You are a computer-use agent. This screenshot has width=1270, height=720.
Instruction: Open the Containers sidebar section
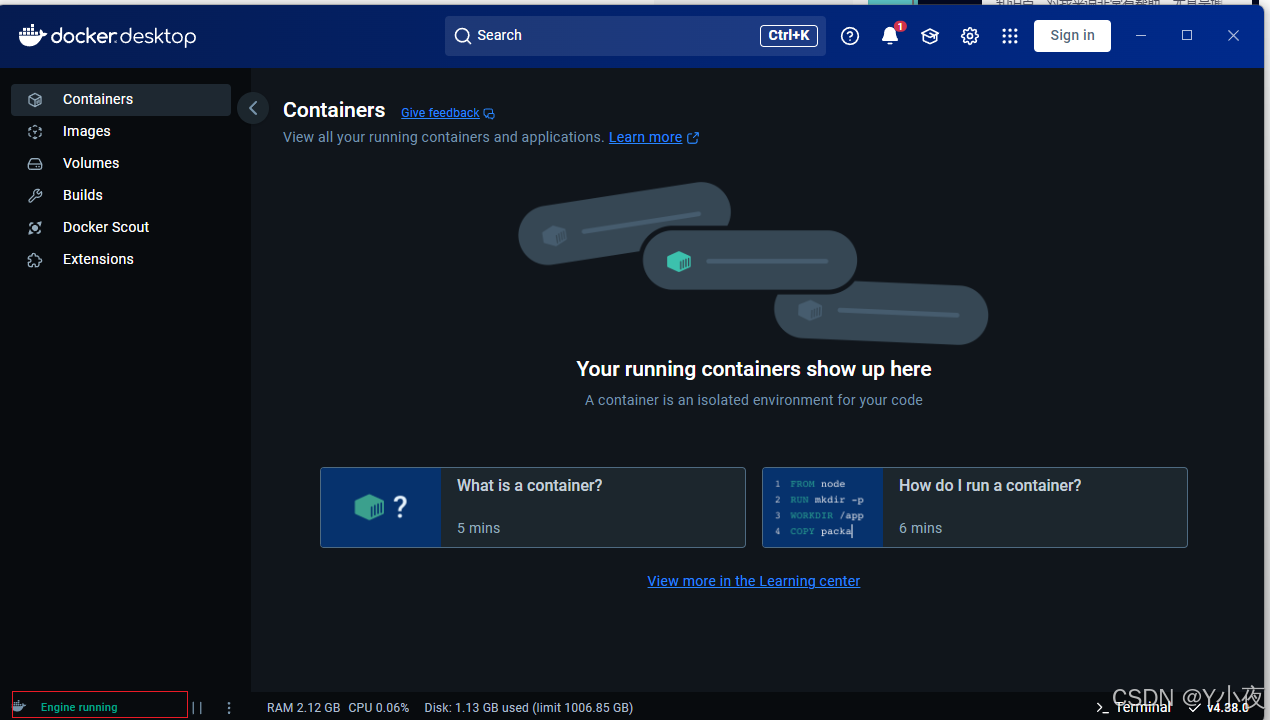coord(121,99)
